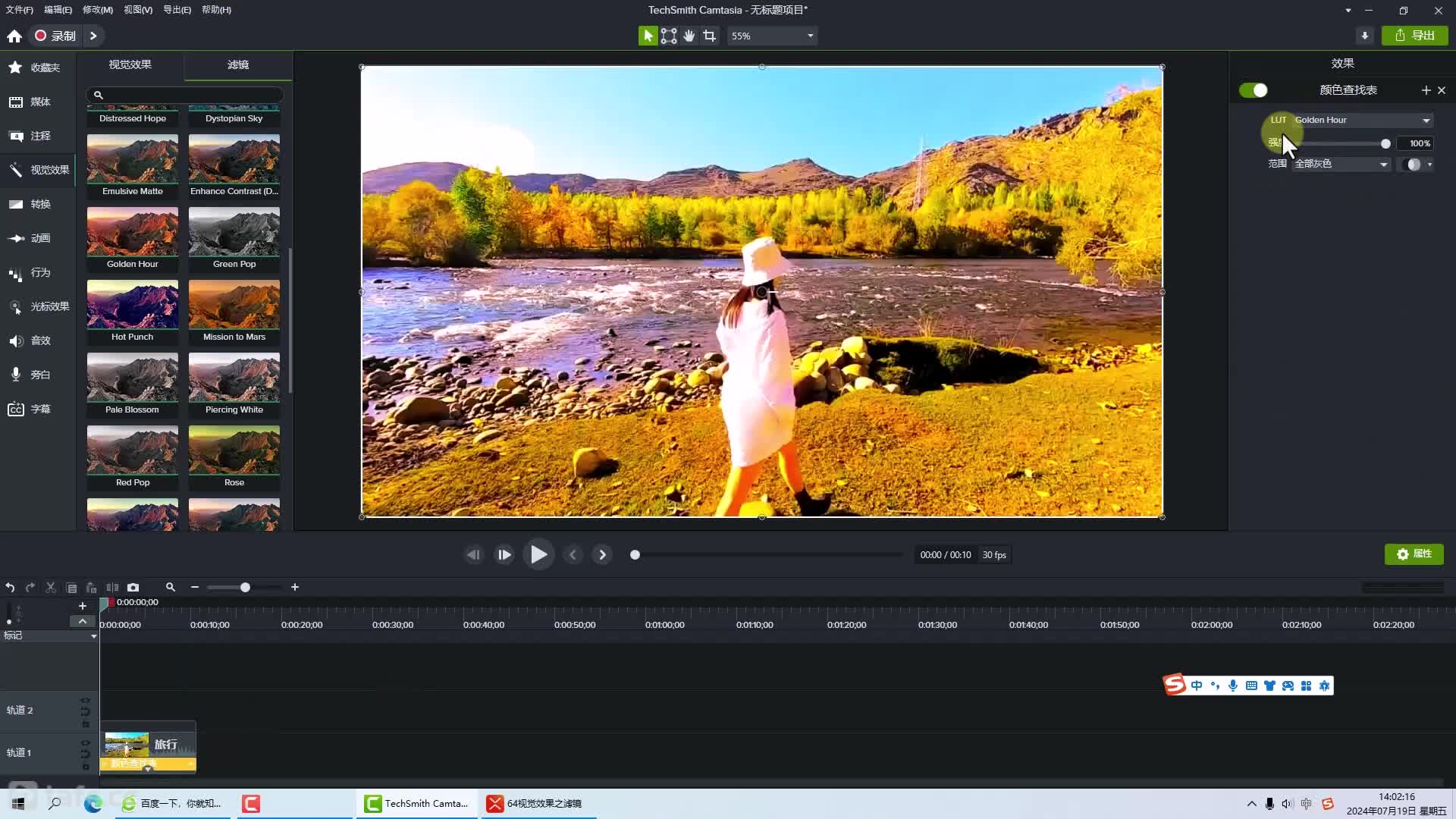
Task: Play the video preview
Action: [x=539, y=555]
